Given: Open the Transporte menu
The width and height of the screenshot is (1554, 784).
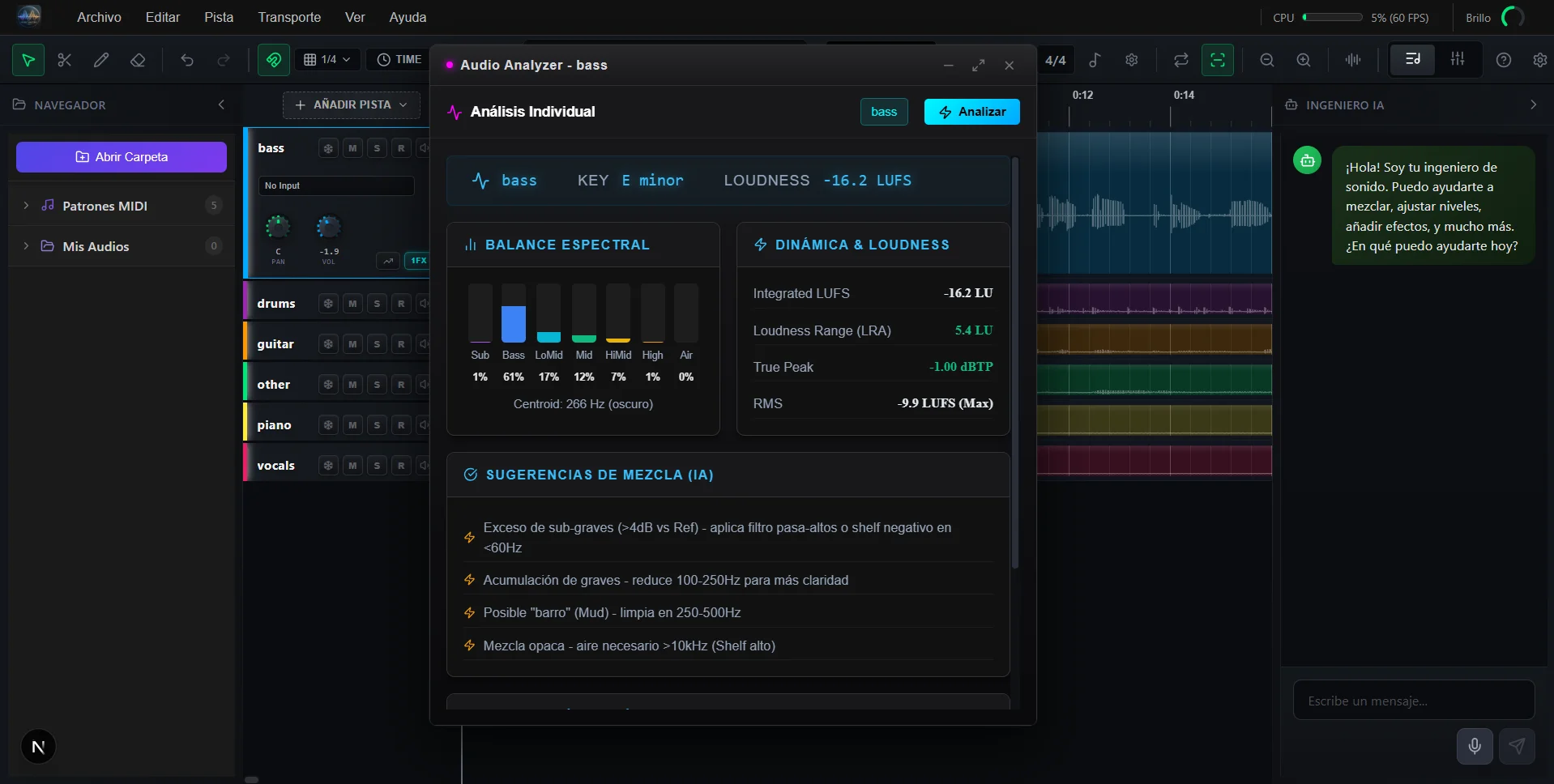Looking at the screenshot, I should (289, 17).
